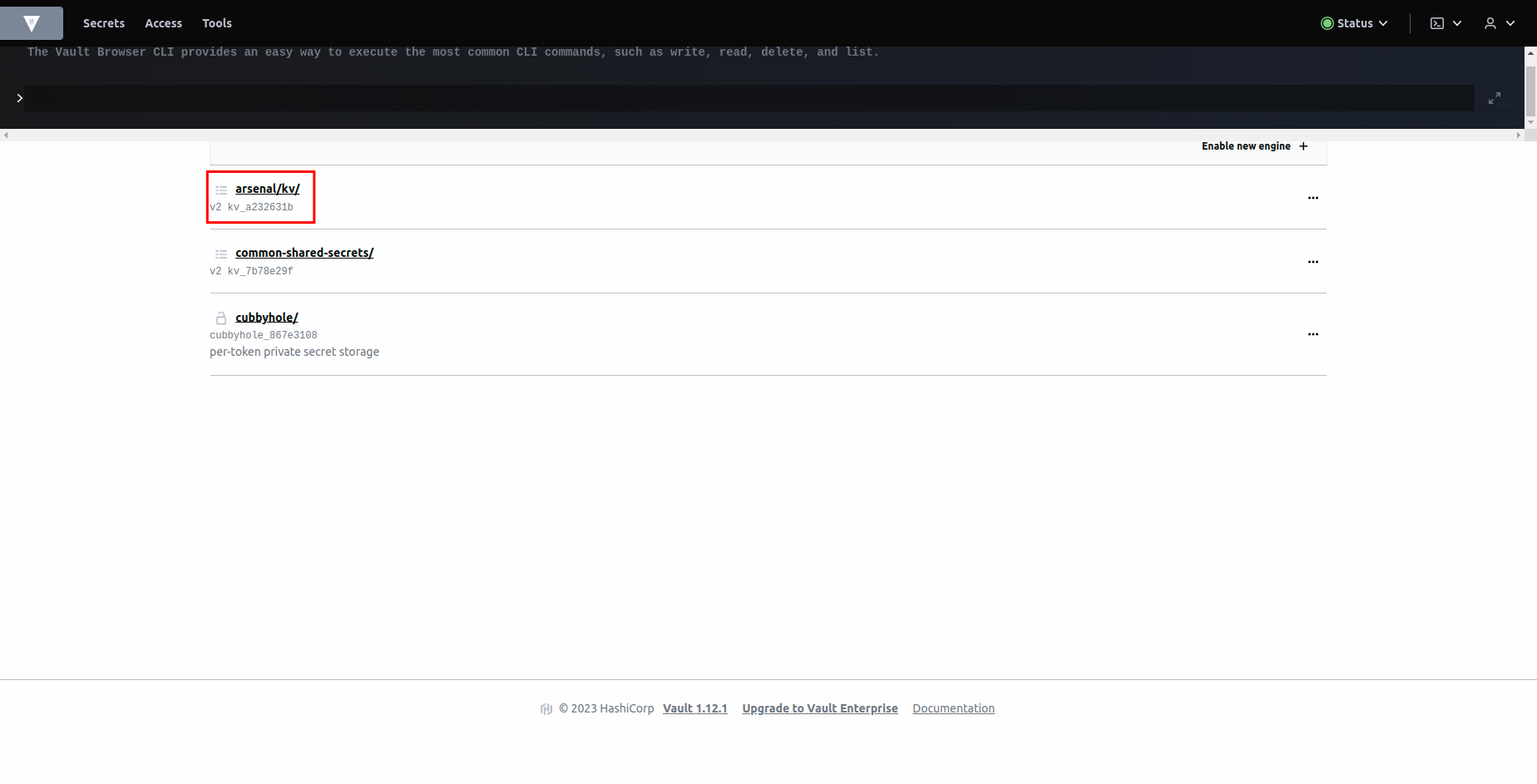The image size is (1537, 784).
Task: Open options menu for arsenal/kv/ engine
Action: (1312, 198)
